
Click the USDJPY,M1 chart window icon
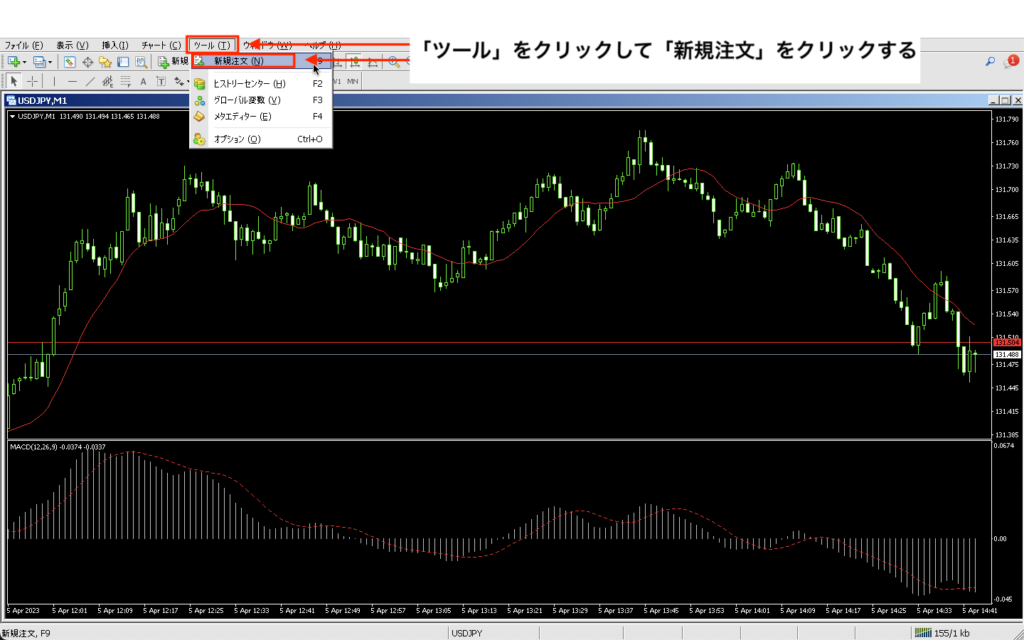pyautogui.click(x=11, y=101)
